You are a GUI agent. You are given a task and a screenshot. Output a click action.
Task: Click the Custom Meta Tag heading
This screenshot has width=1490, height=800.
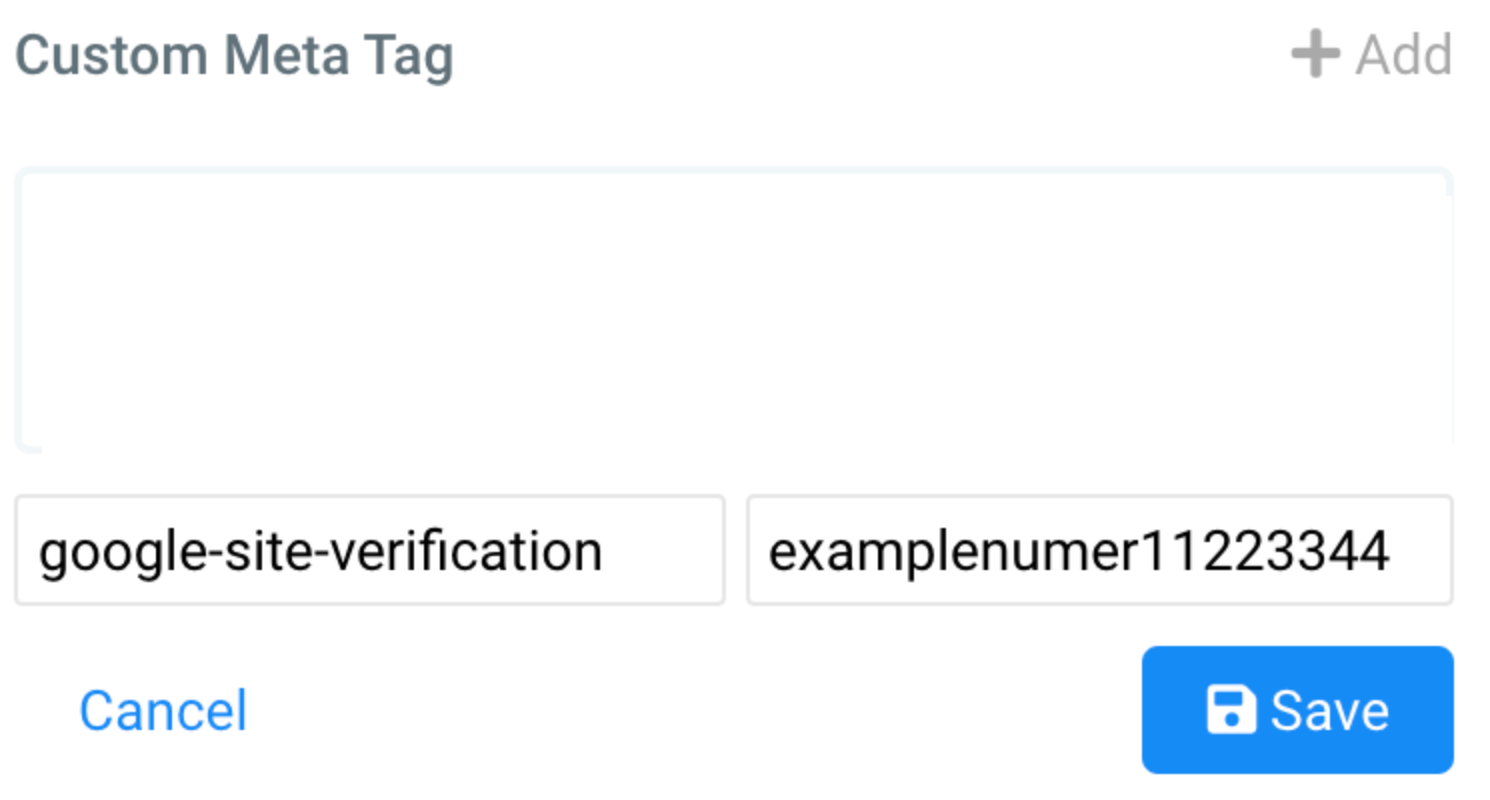tap(234, 56)
